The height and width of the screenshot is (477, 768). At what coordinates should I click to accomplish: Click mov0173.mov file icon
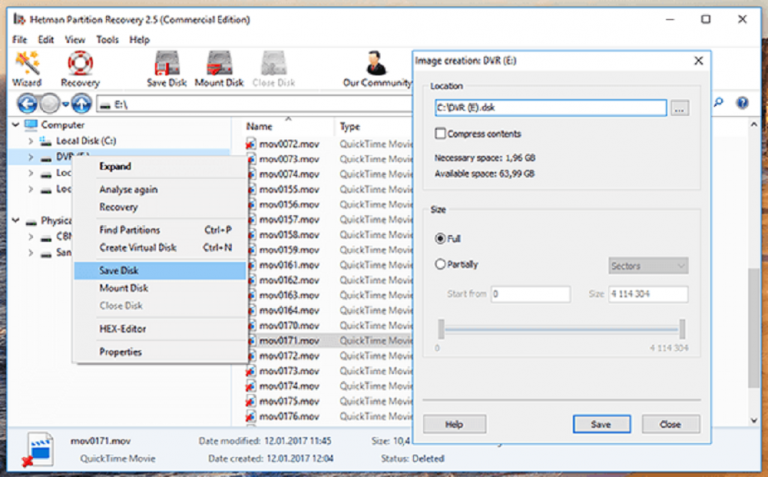click(251, 371)
